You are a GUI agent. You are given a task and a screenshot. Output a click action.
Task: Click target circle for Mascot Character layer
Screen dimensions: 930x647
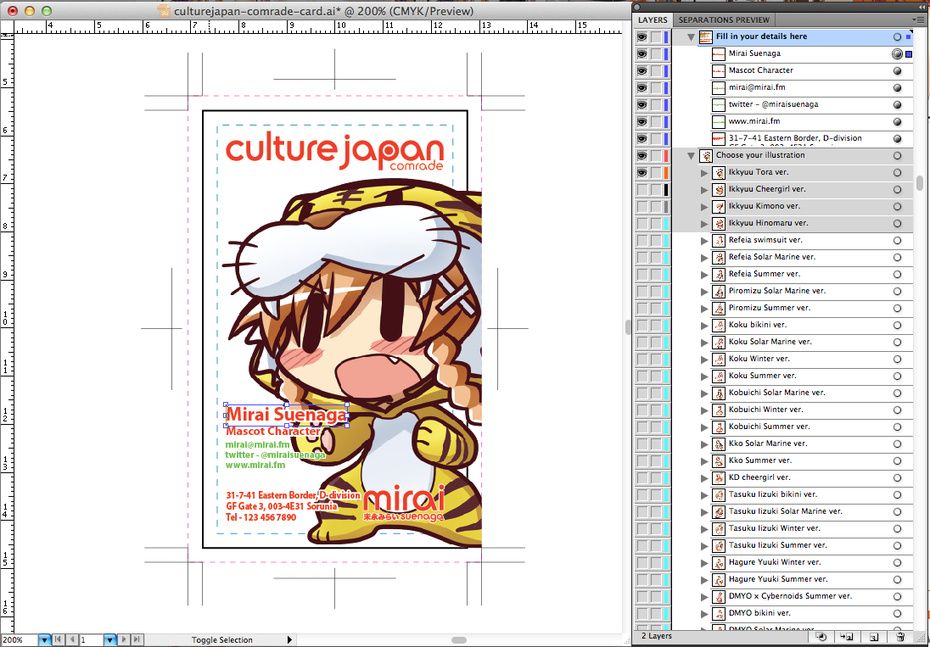coord(897,71)
